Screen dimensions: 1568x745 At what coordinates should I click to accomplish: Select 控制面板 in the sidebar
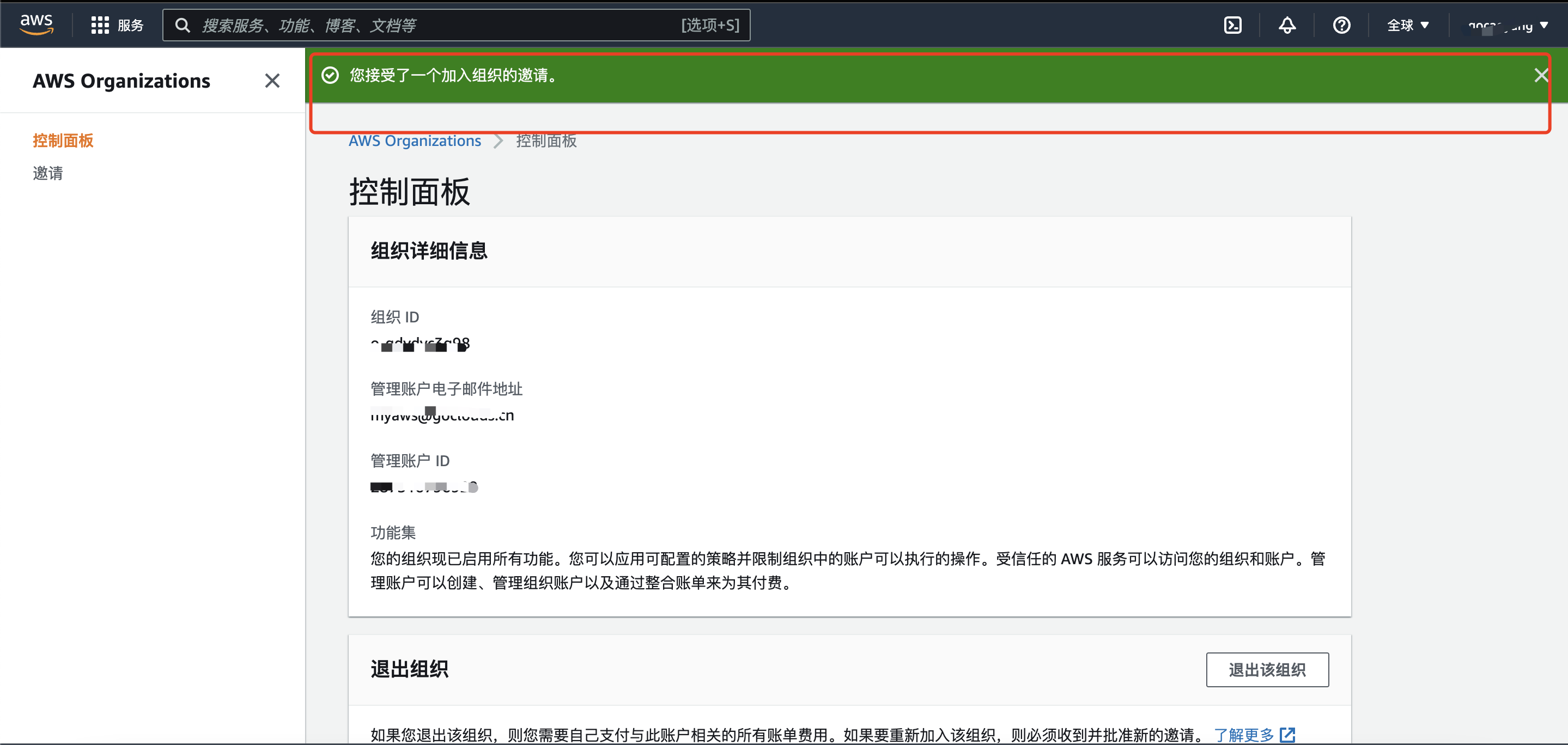[63, 141]
